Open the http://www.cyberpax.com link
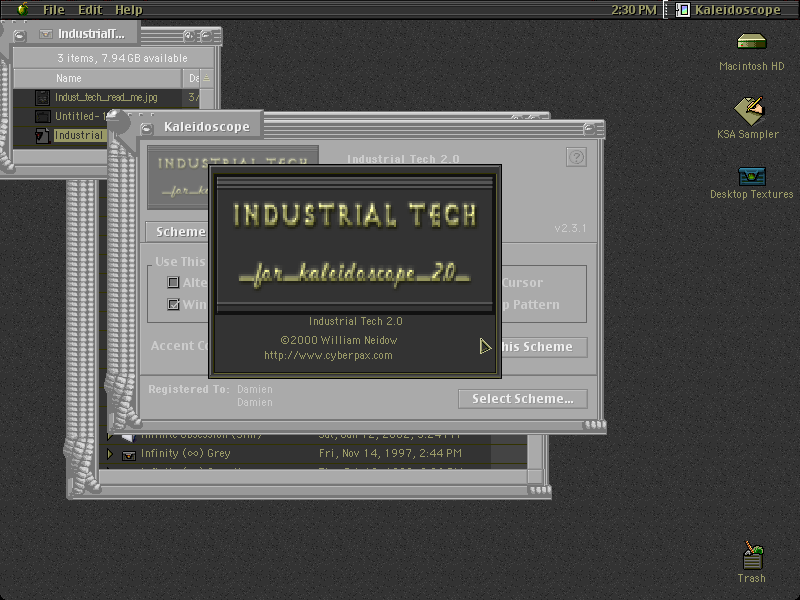 tap(329, 356)
